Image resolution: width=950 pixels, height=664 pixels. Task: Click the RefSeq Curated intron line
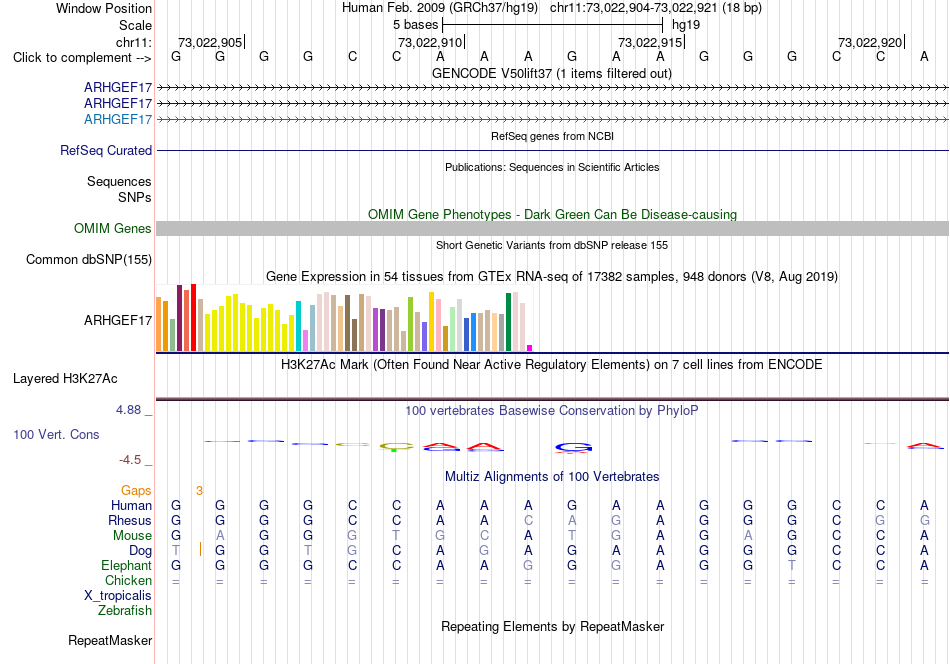(552, 150)
